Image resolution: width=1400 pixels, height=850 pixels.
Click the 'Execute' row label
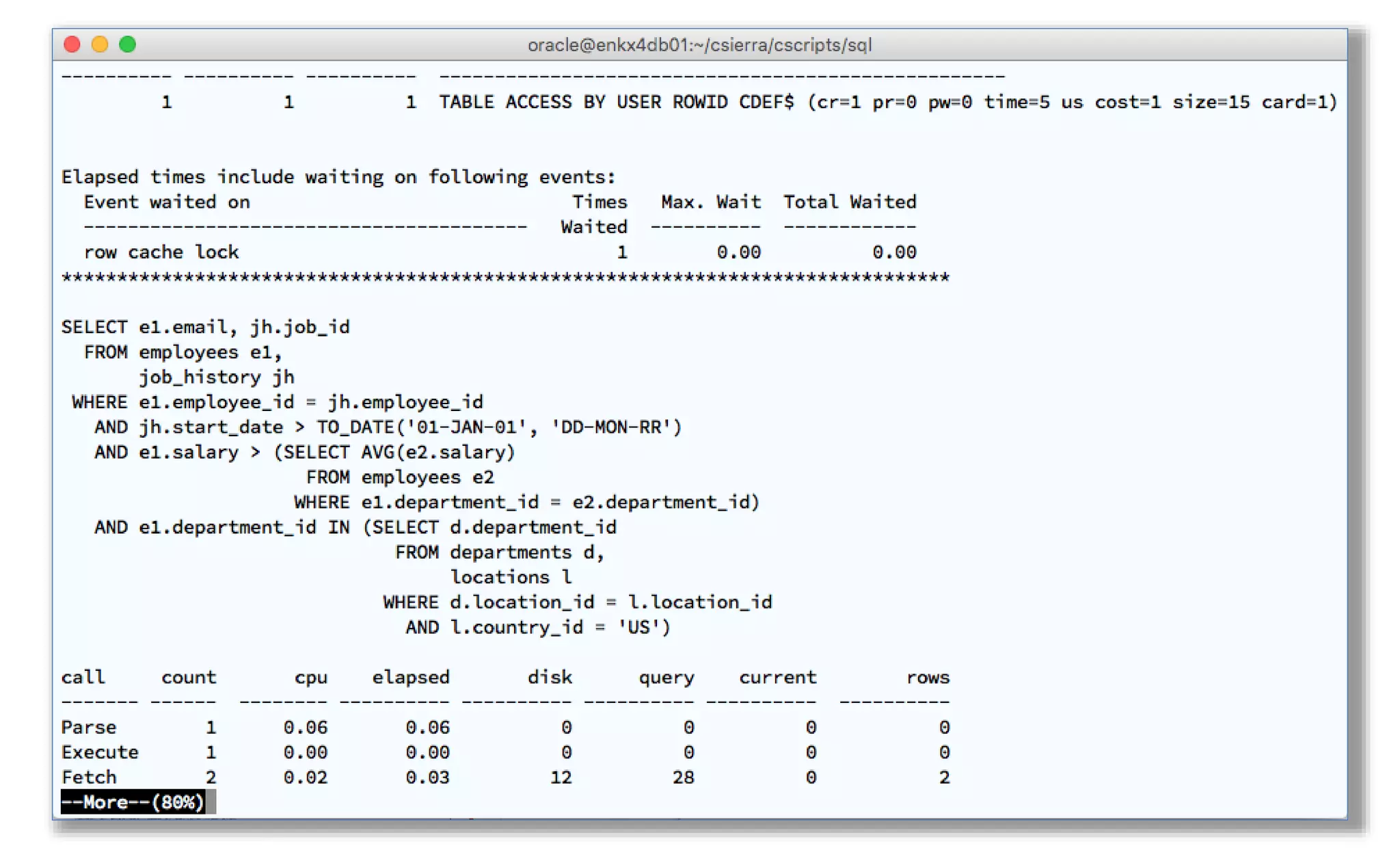(100, 752)
